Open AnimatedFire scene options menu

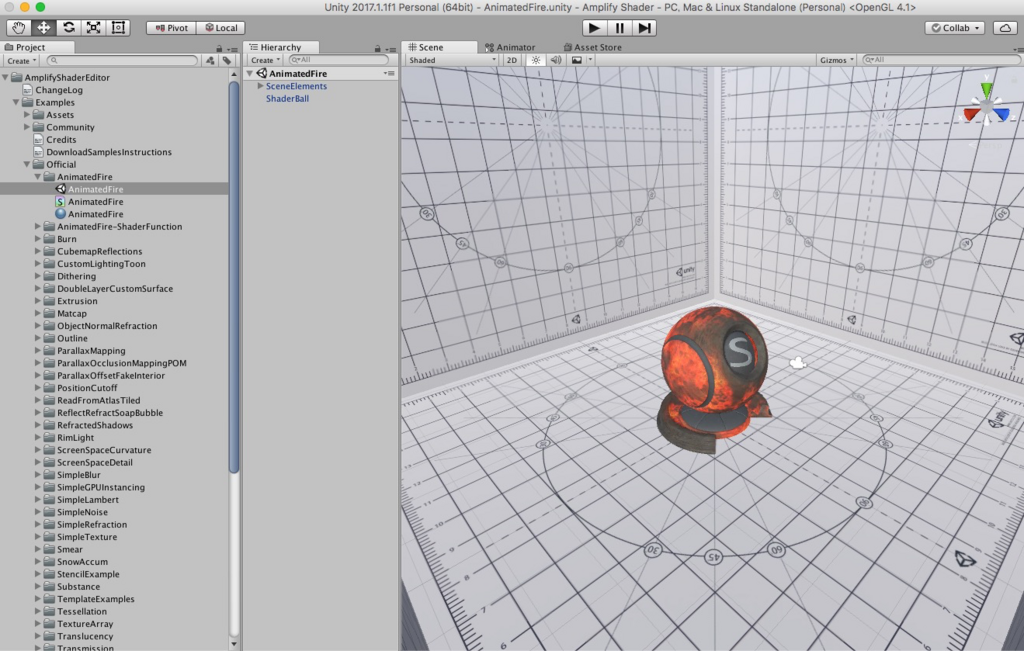coord(389,73)
